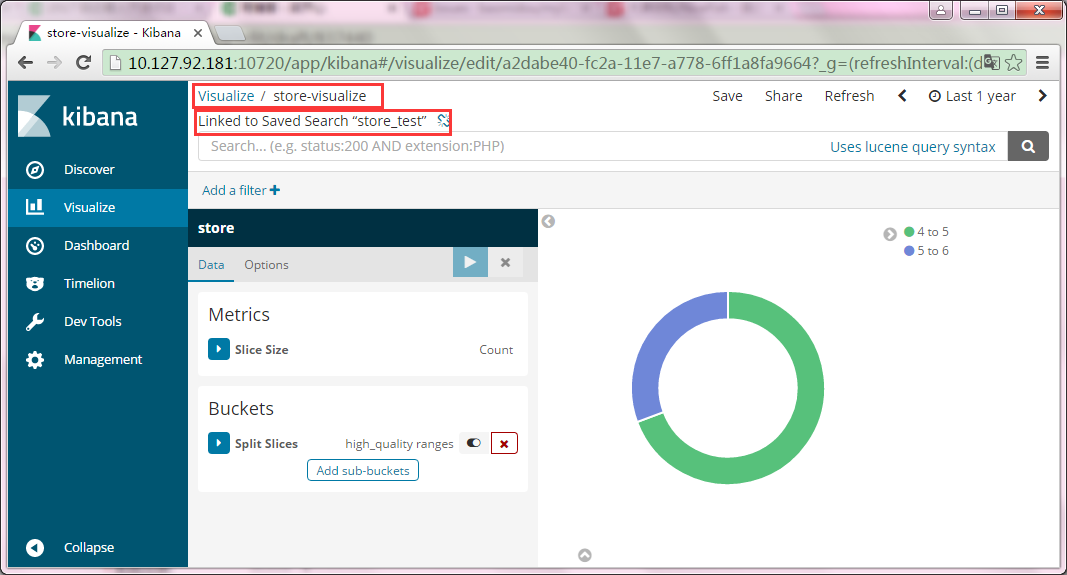The image size is (1067, 575).
Task: Click the blue 5 to 6 legend dot
Action: click(x=909, y=251)
